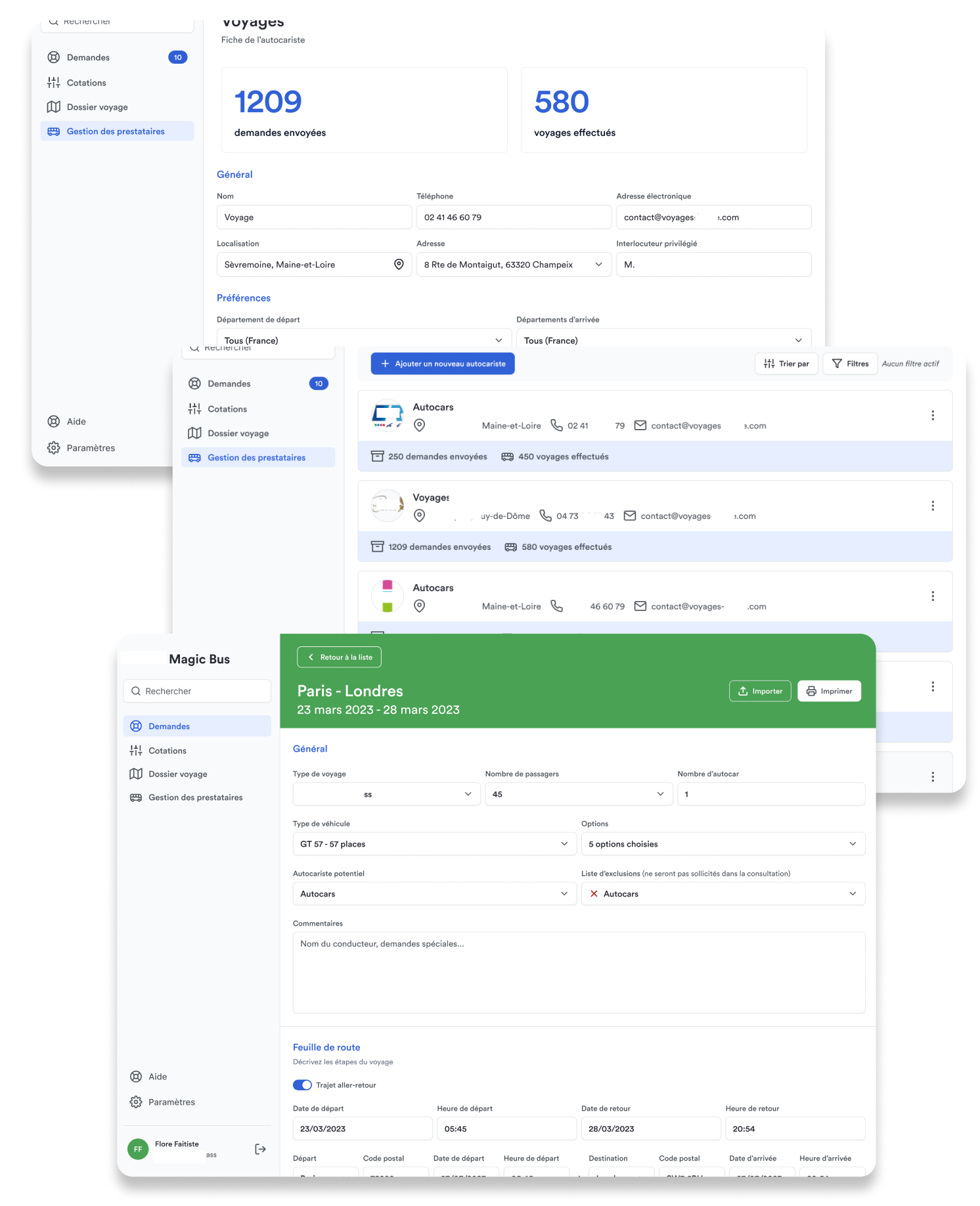
Task: Open three-dot menu for first Autocars card
Action: [932, 416]
